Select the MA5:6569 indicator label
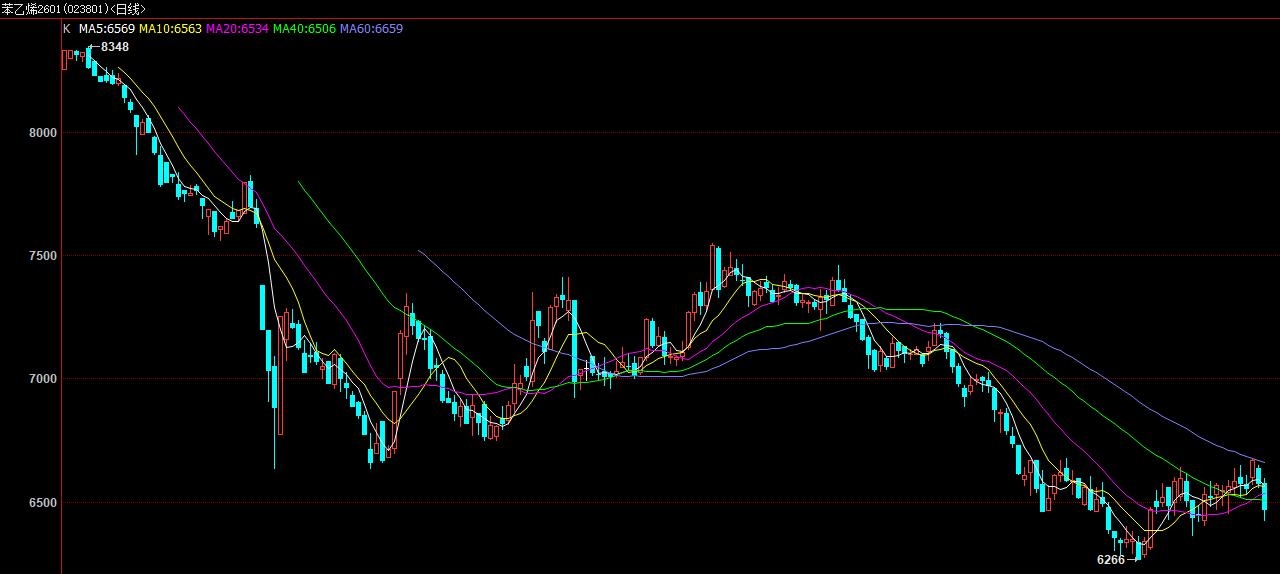Screen dimensions: 1280x574 coord(107,29)
